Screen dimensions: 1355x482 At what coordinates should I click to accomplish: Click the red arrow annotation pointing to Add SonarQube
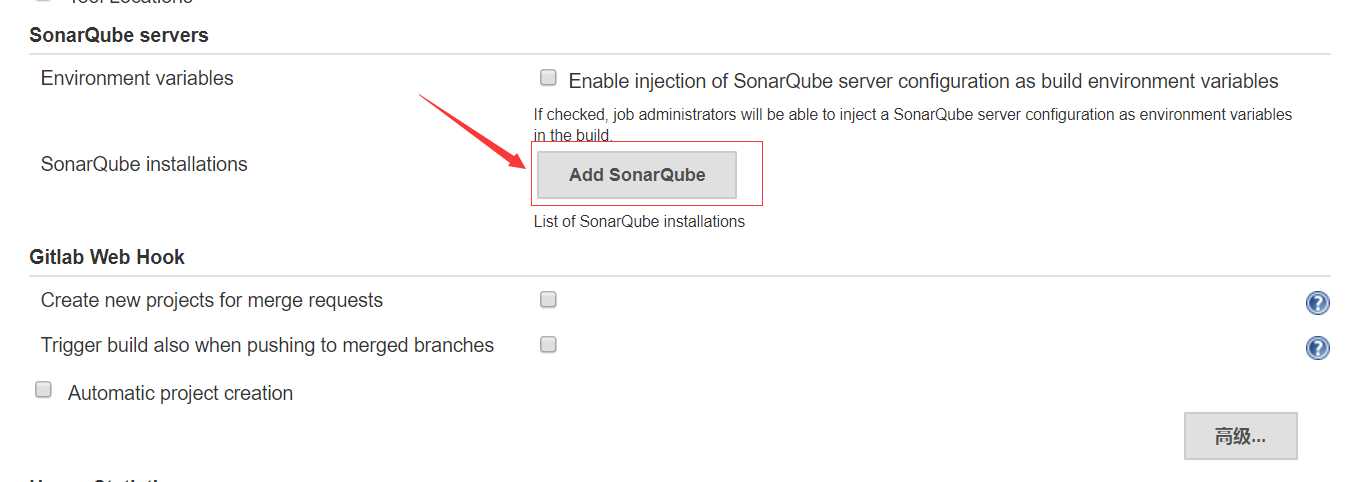(x=474, y=131)
